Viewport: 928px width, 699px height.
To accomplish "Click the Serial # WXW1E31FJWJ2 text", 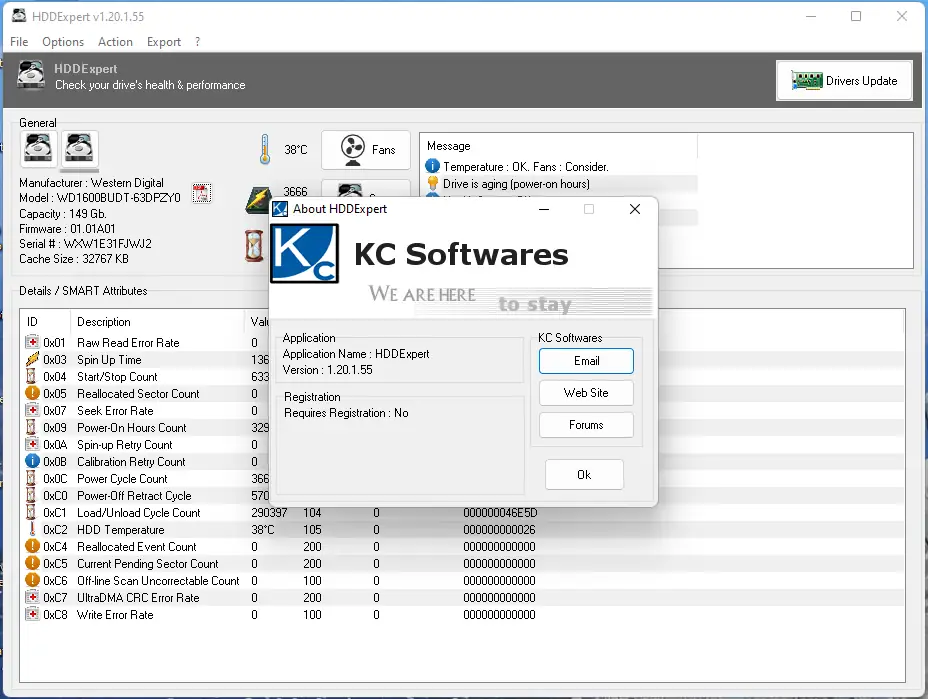I will (x=85, y=244).
